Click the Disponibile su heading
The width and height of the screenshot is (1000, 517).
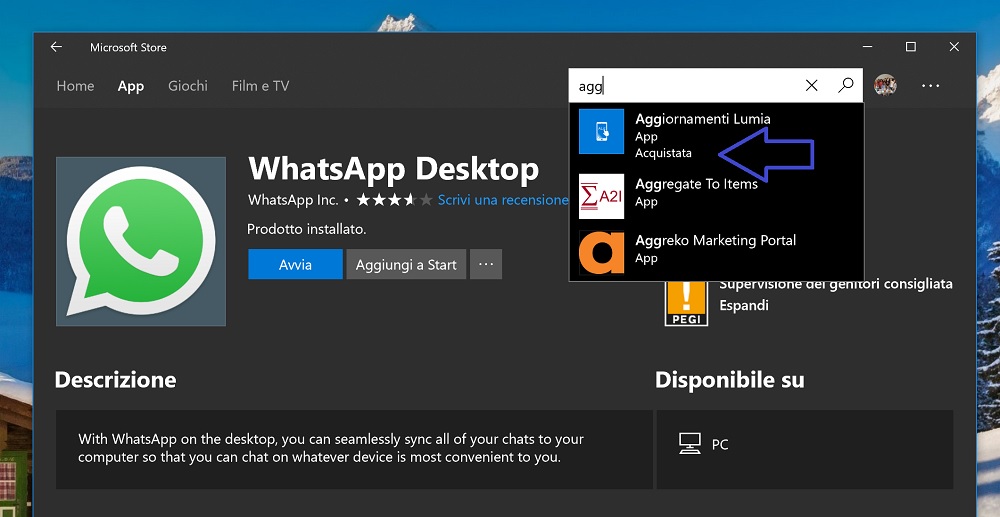pos(730,380)
